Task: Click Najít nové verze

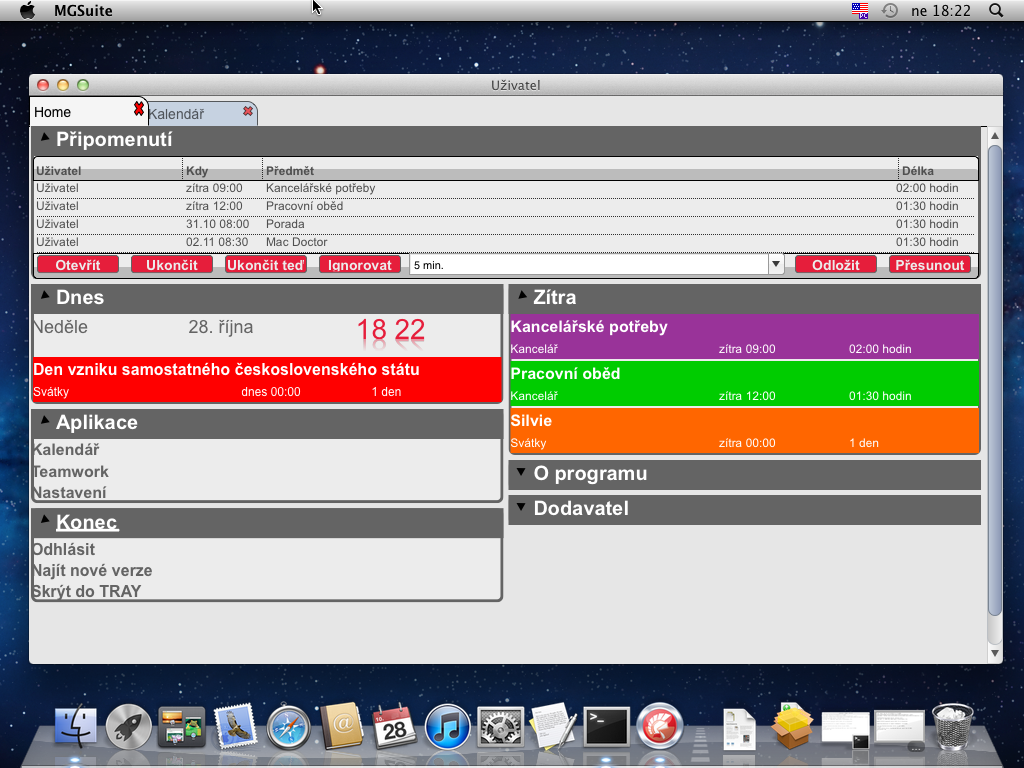Action: [92, 570]
